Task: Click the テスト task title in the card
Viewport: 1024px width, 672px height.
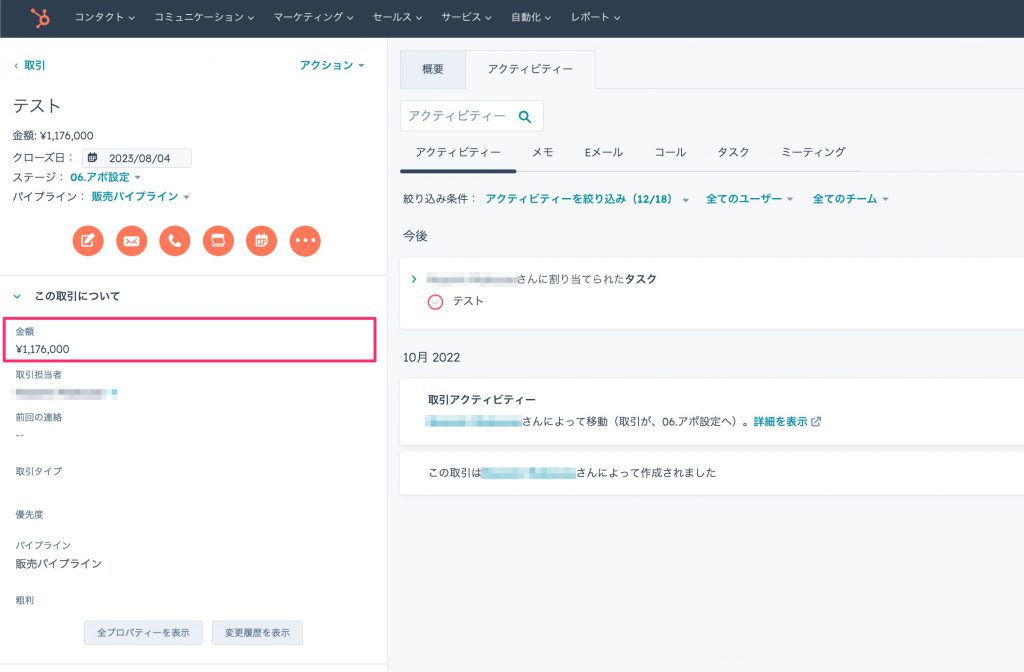Action: [468, 301]
